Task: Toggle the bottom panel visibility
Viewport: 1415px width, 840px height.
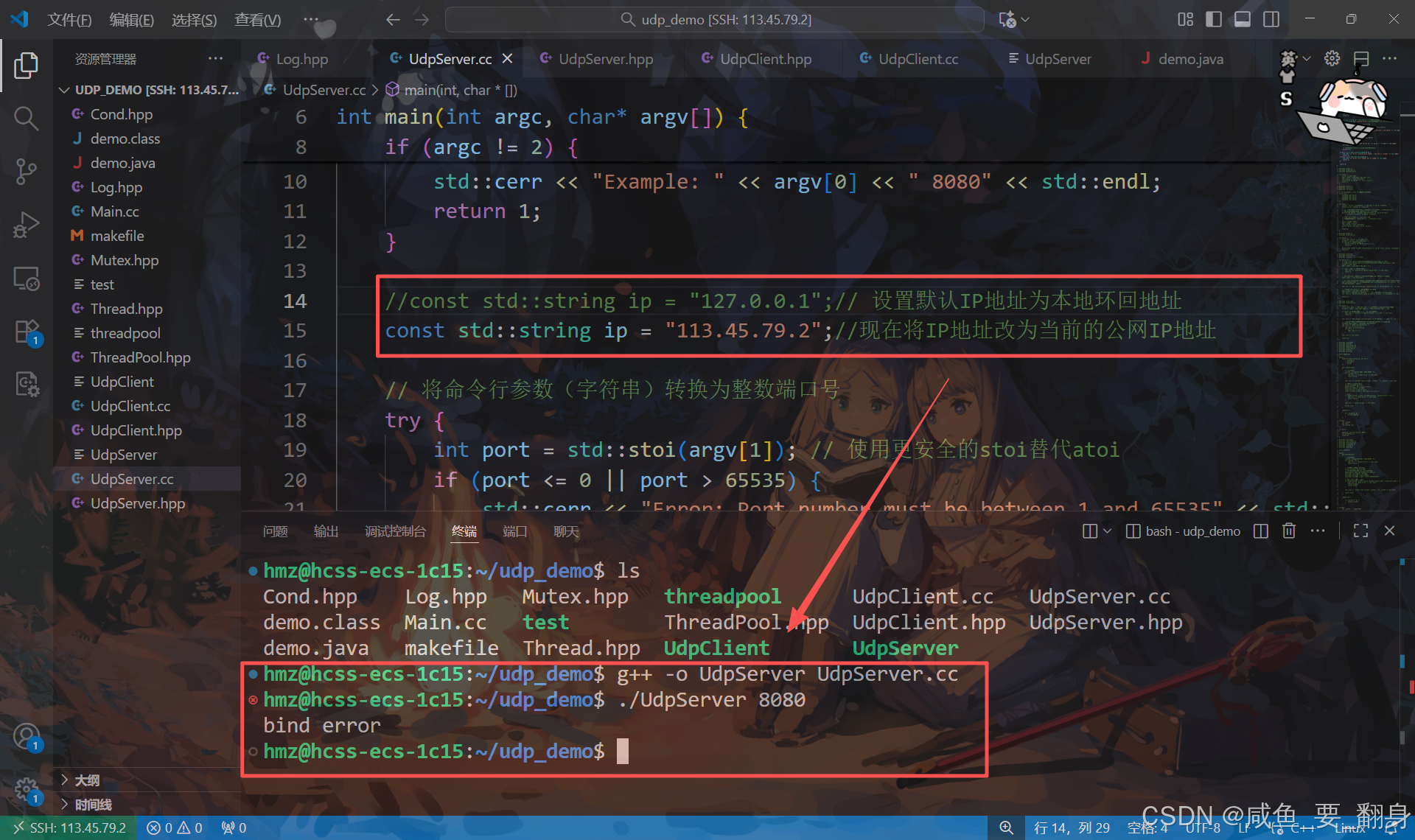Action: 1242,19
